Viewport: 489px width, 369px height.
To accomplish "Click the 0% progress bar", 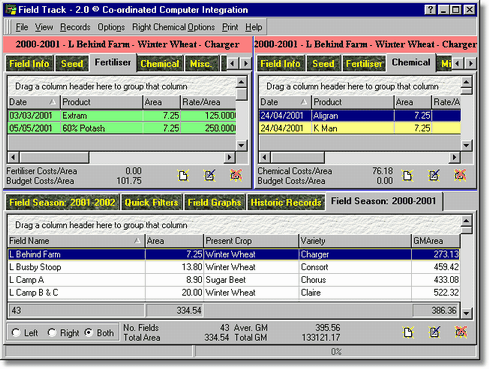I will 335,352.
